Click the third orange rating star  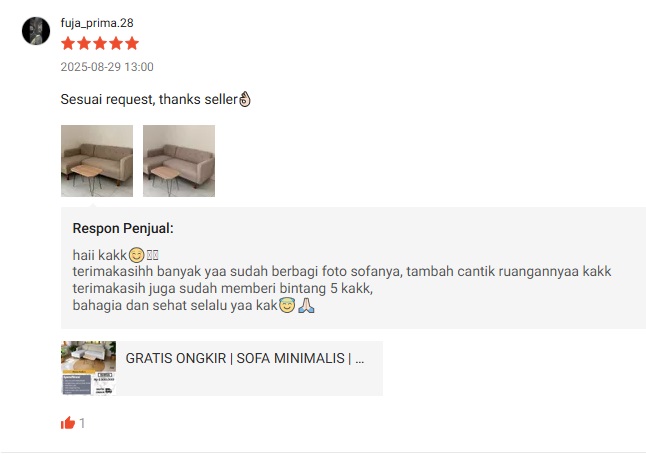click(x=100, y=43)
